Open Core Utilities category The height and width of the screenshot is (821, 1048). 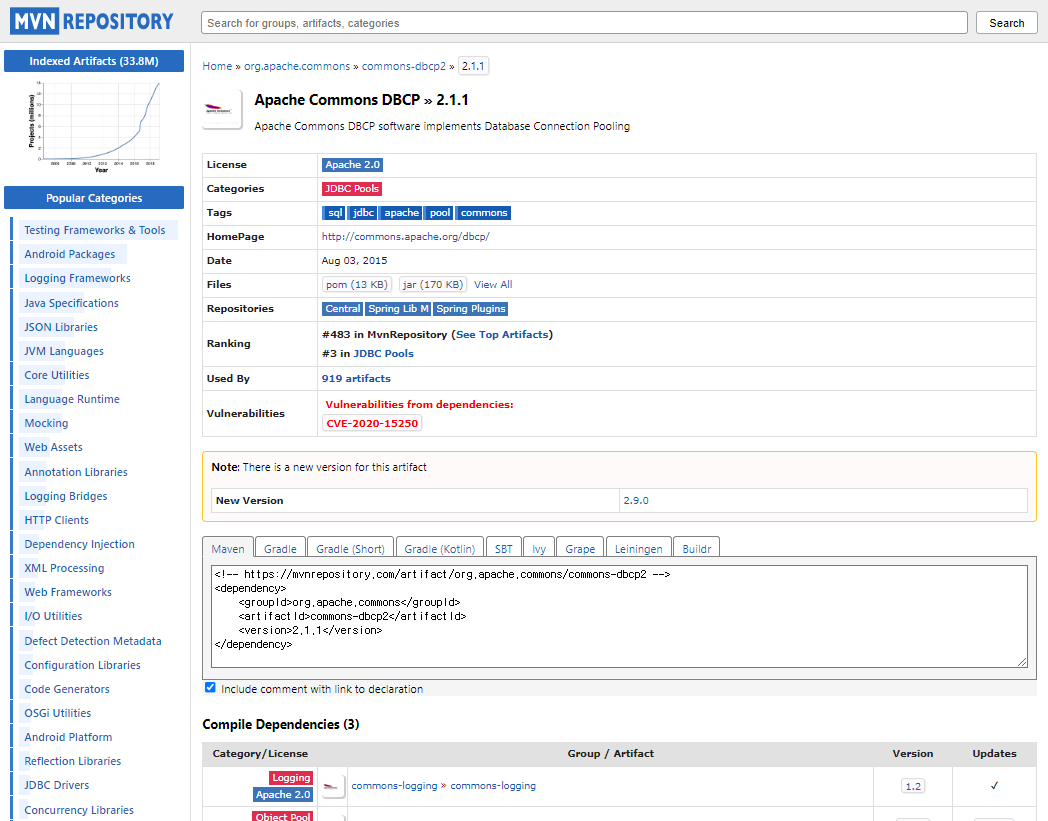click(57, 375)
